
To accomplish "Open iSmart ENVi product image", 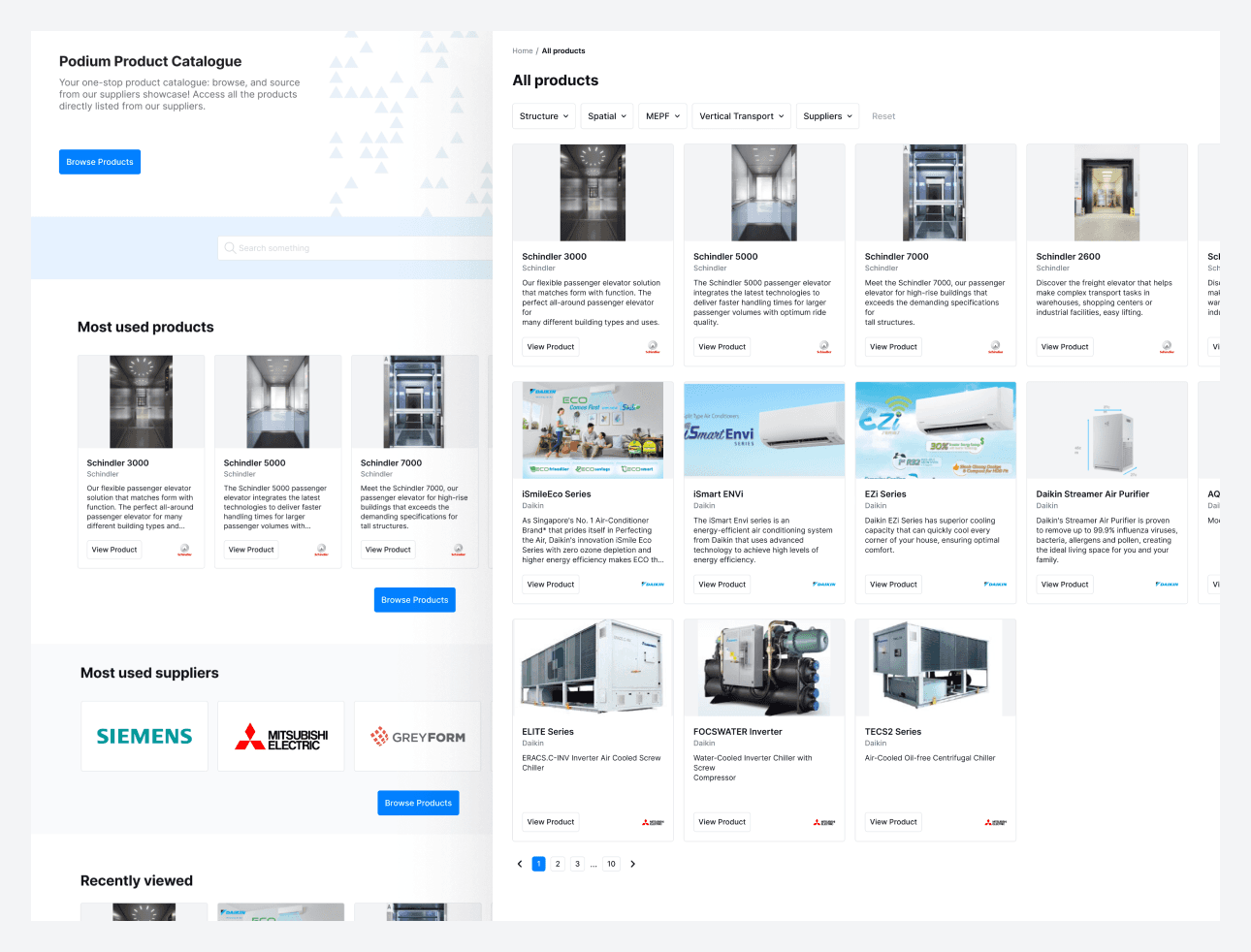I will point(764,430).
